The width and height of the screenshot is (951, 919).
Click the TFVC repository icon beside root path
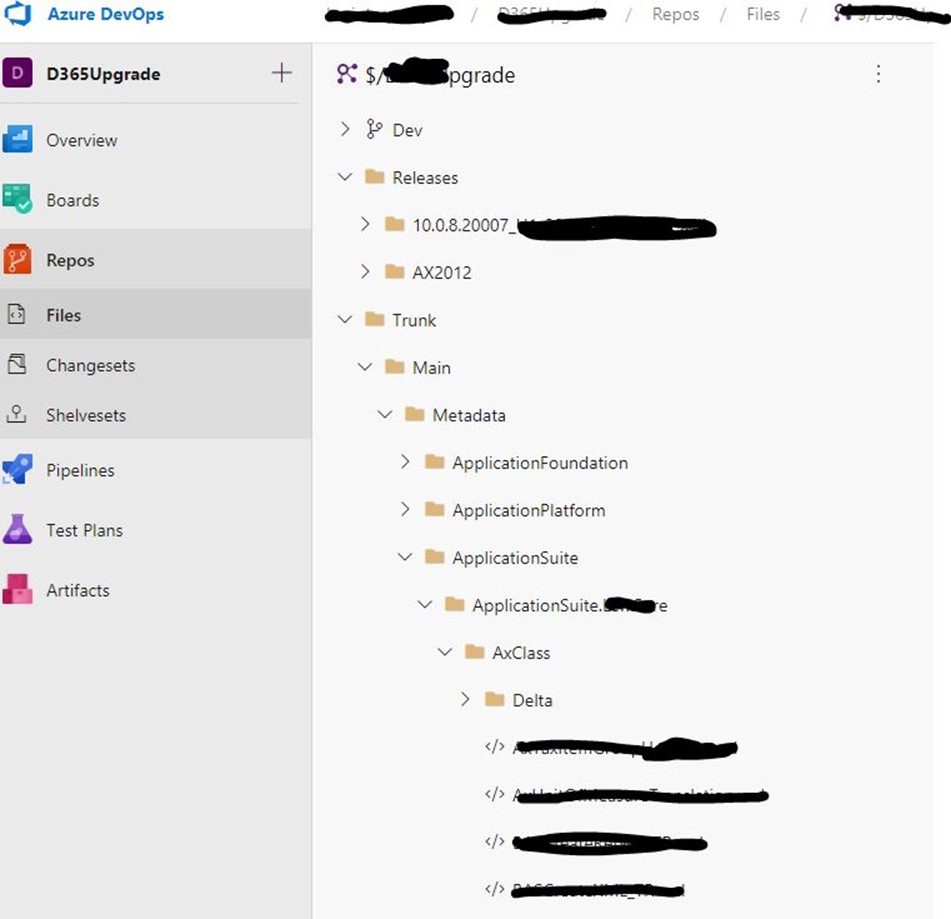(x=346, y=74)
